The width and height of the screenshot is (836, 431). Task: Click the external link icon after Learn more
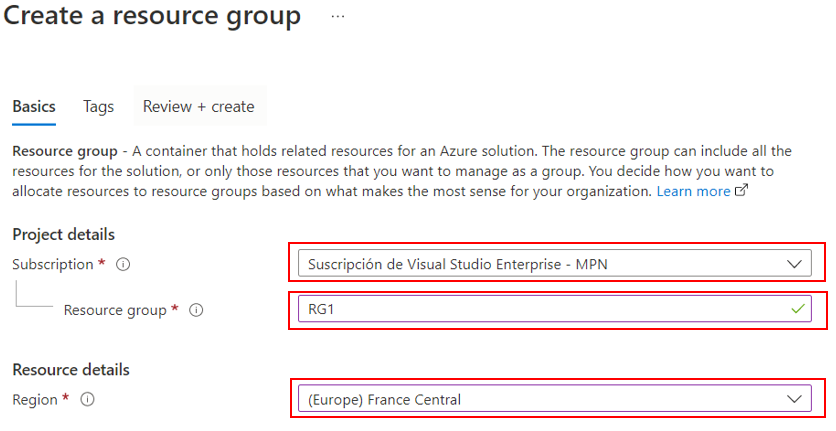click(741, 191)
